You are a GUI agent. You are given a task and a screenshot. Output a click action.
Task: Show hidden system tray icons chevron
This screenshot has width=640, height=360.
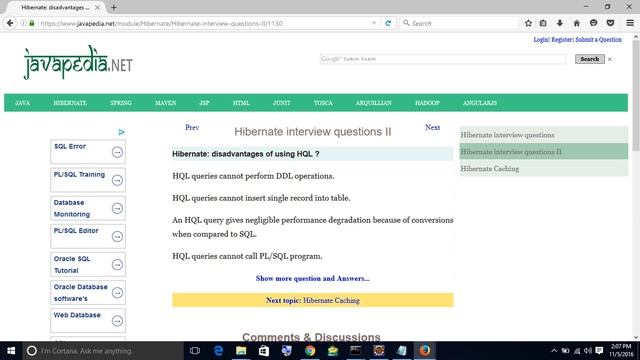pyautogui.click(x=554, y=351)
